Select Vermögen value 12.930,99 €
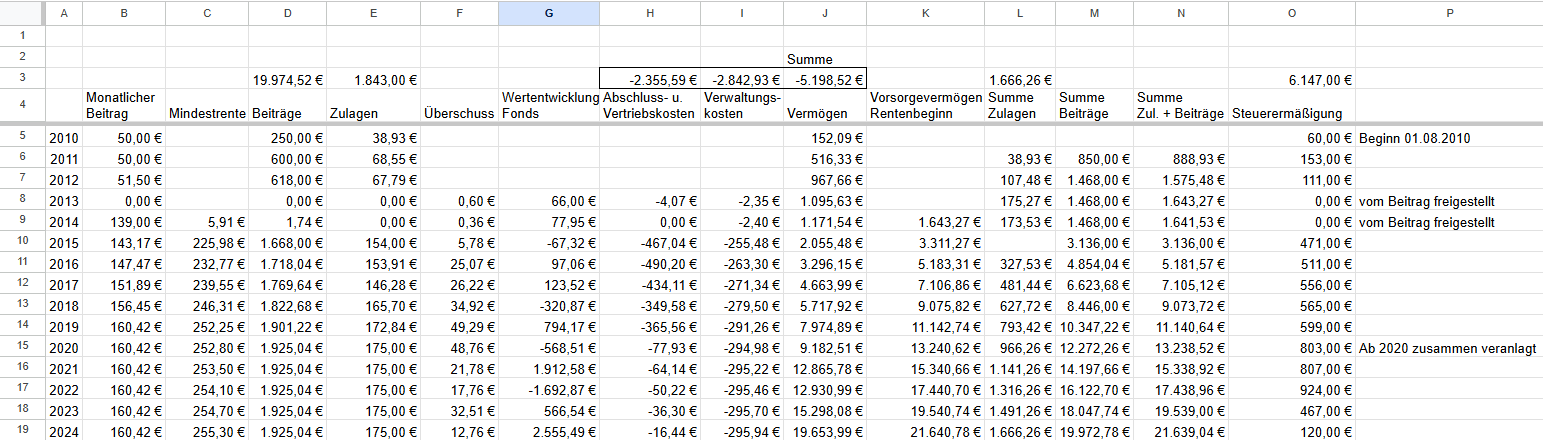This screenshot has width=1543, height=440. (826, 390)
